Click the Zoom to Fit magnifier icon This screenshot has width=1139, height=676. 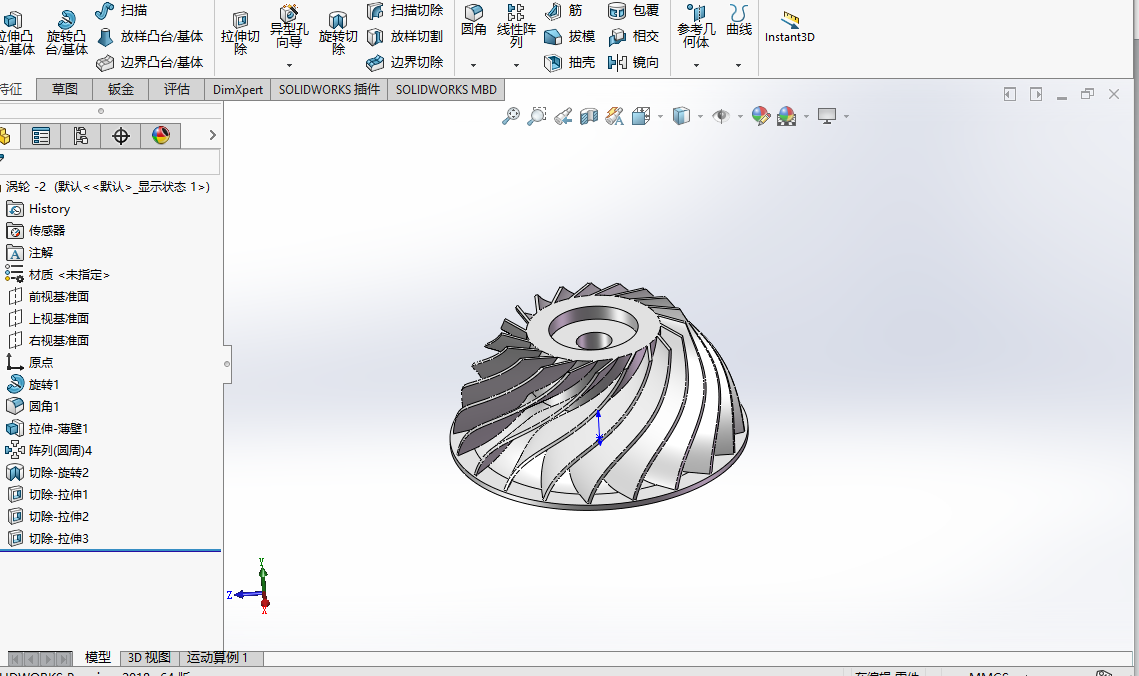[x=511, y=116]
